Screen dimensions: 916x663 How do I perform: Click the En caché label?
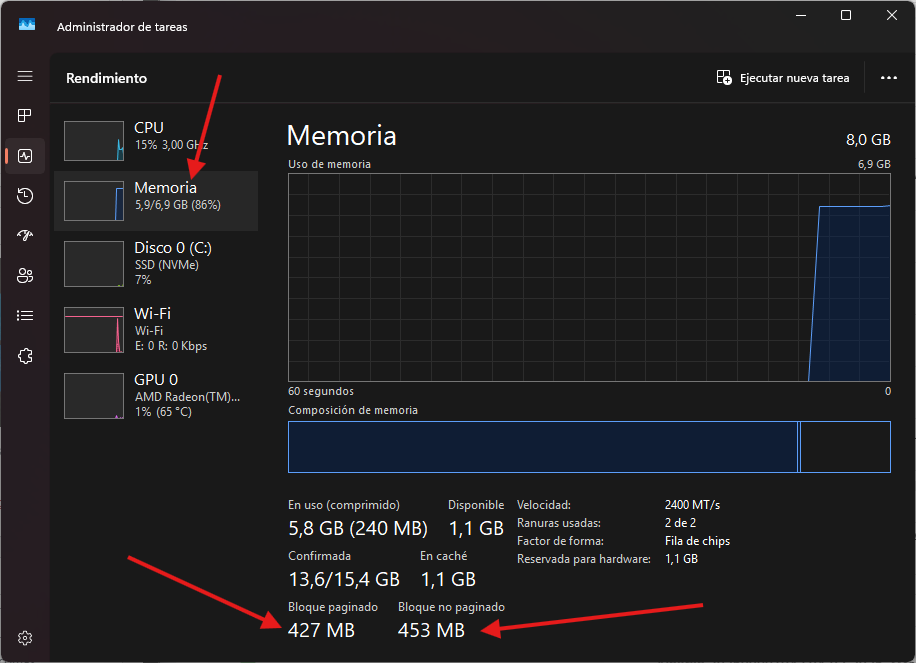(x=443, y=556)
